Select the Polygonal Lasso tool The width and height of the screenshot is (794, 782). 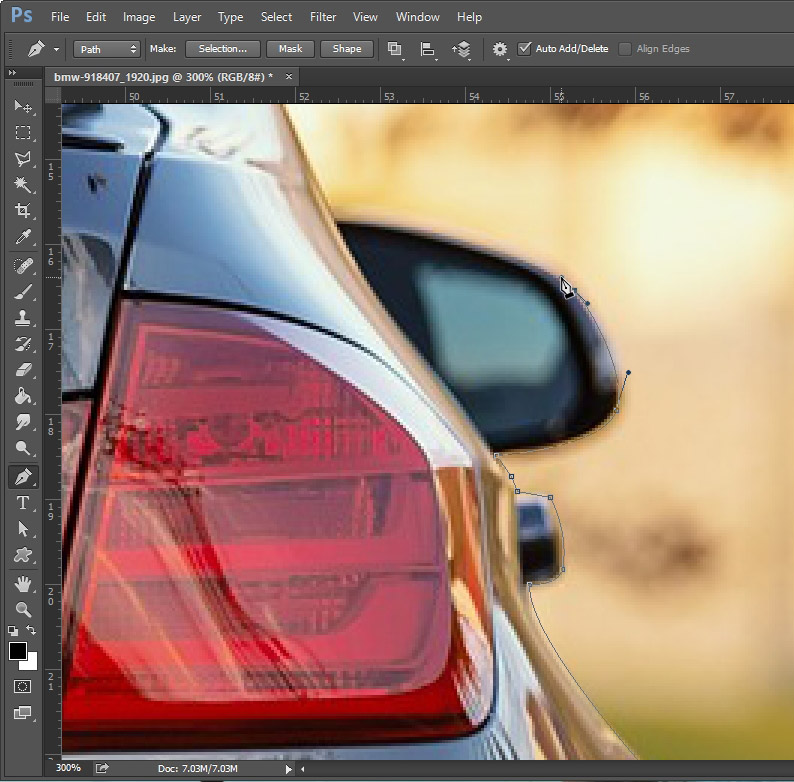(x=22, y=159)
